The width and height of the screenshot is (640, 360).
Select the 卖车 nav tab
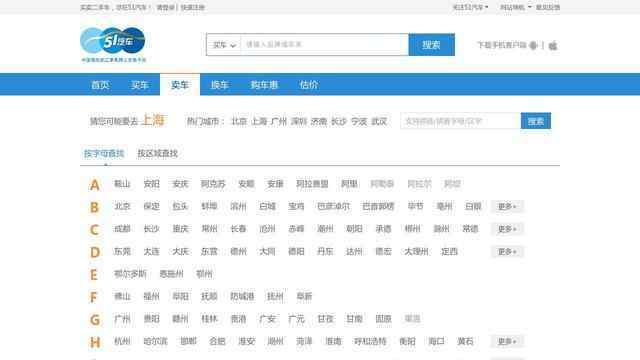pos(180,85)
